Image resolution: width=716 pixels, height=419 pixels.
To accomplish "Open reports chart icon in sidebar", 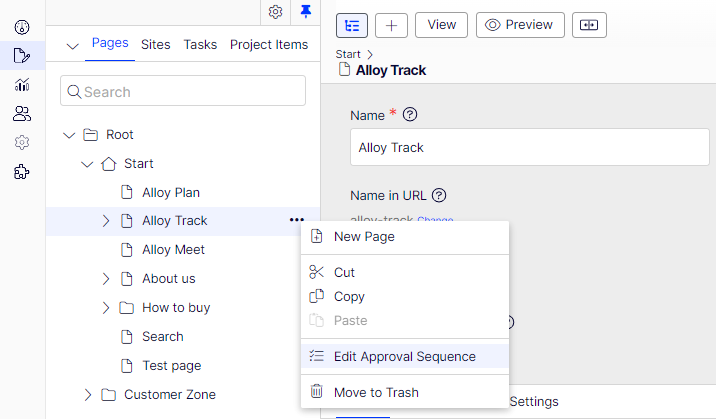I will [x=22, y=85].
